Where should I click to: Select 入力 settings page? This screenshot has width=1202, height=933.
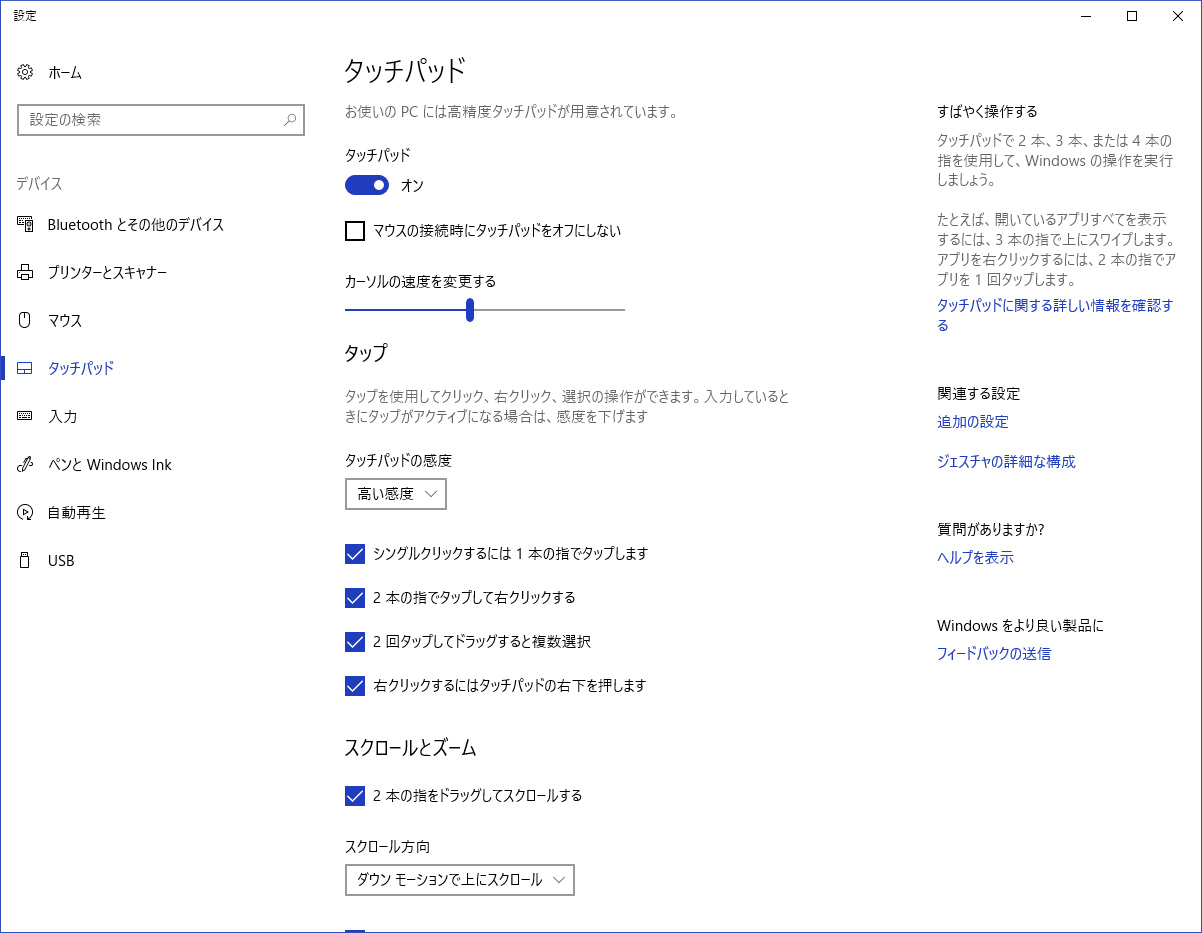pyautogui.click(x=63, y=417)
